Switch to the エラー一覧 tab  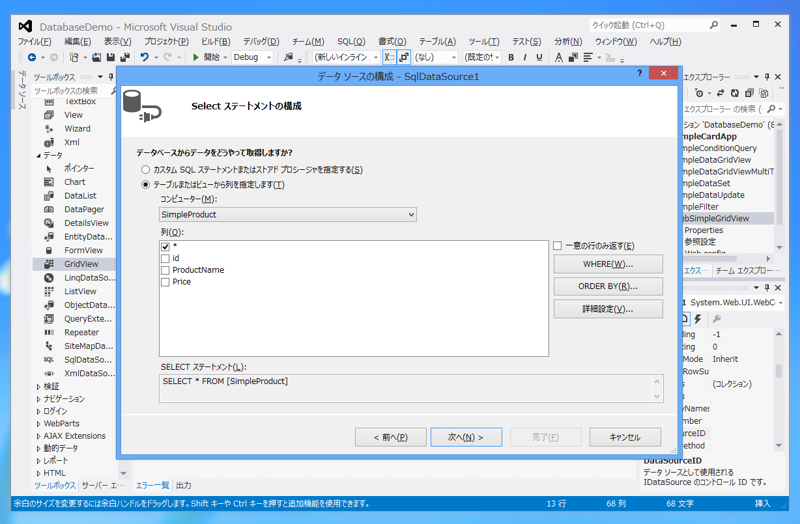(152, 485)
